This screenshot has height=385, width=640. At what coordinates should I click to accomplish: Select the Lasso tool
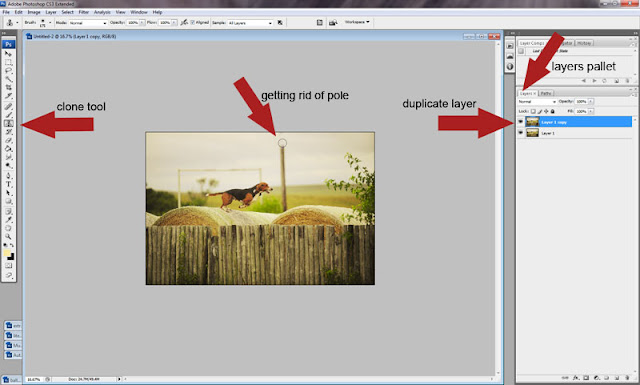pyautogui.click(x=8, y=71)
